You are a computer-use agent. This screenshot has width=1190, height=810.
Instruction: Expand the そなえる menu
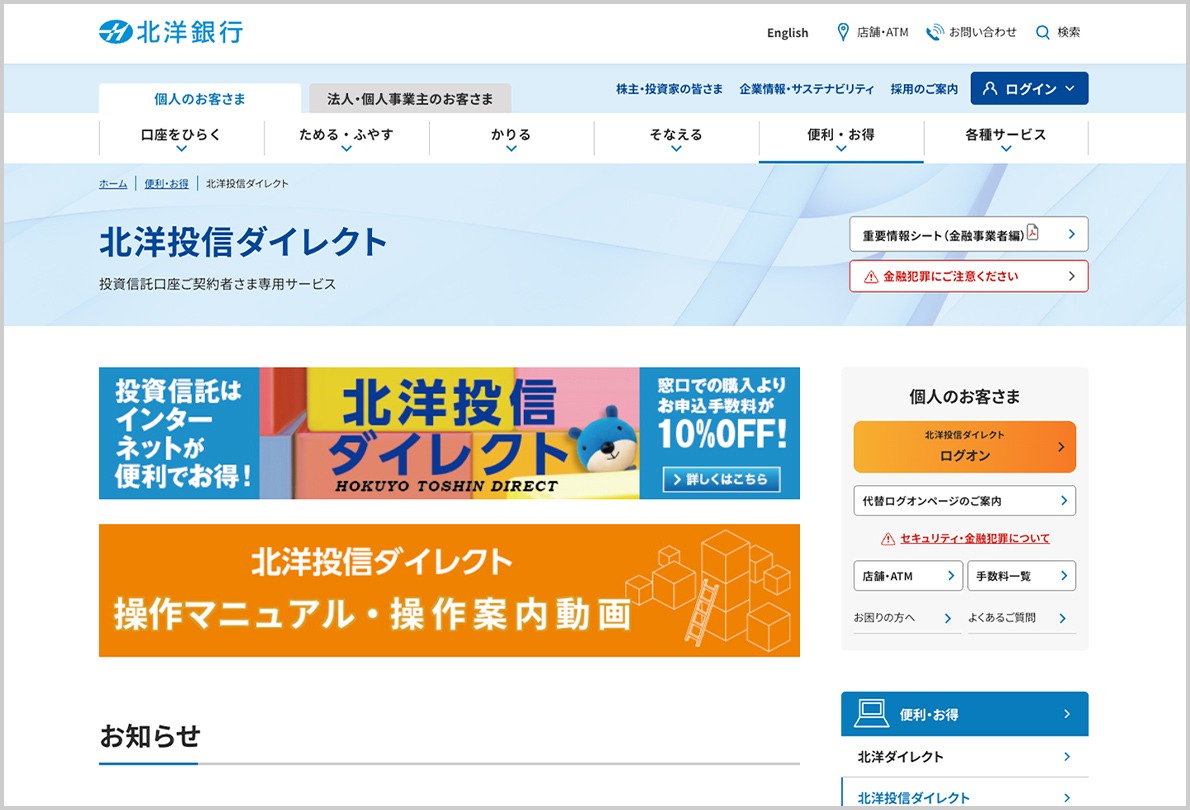[676, 149]
